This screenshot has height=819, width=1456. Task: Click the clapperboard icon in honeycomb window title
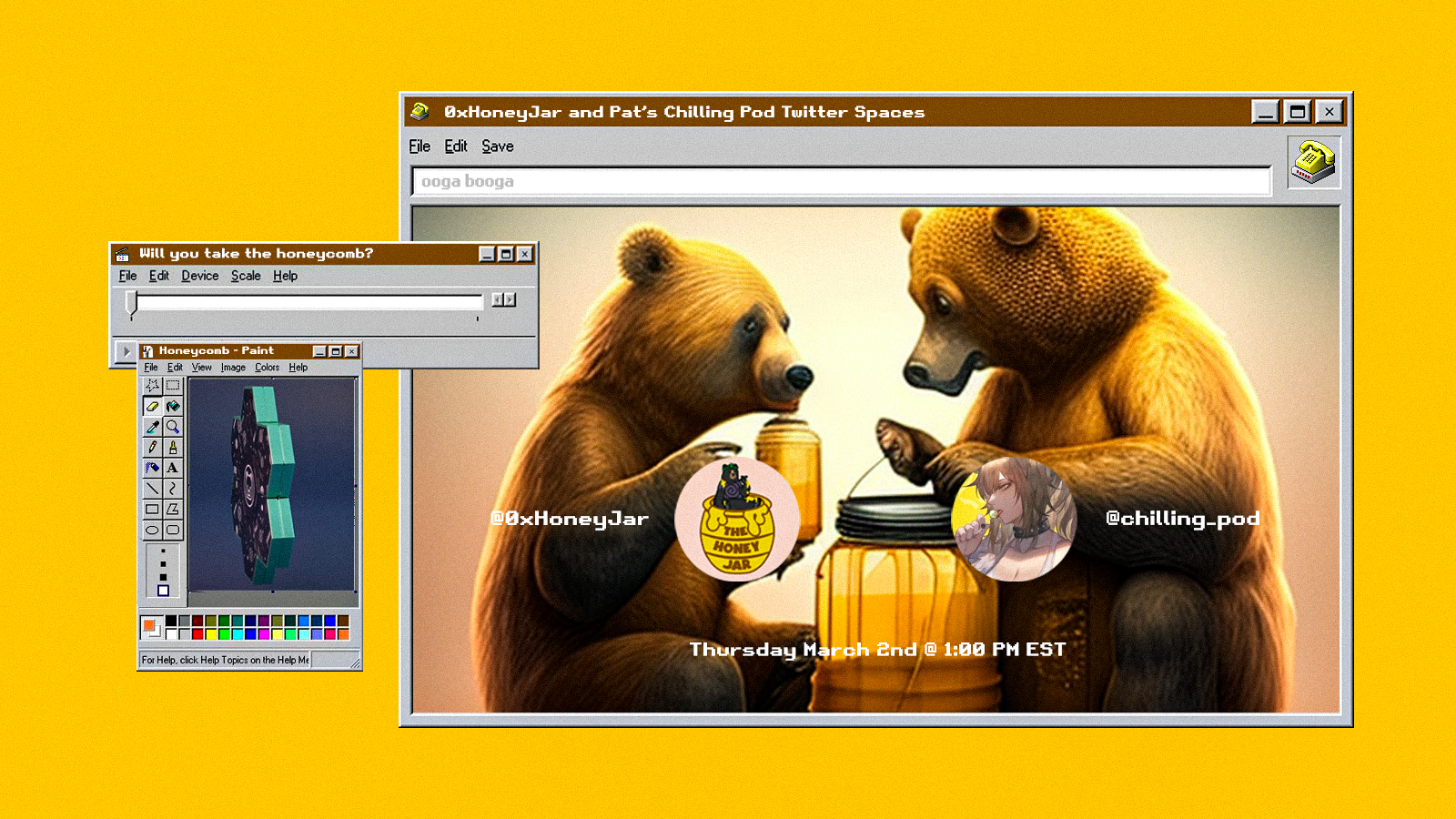[123, 254]
